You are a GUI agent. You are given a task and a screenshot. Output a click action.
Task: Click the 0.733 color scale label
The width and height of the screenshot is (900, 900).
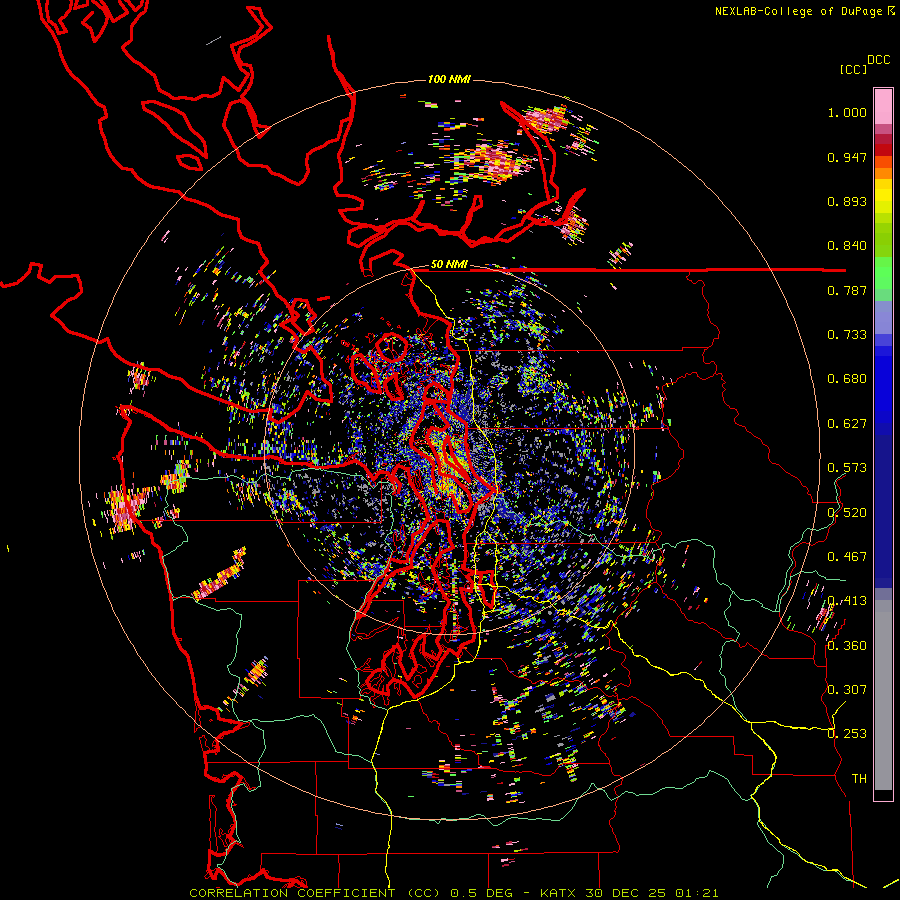click(847, 335)
